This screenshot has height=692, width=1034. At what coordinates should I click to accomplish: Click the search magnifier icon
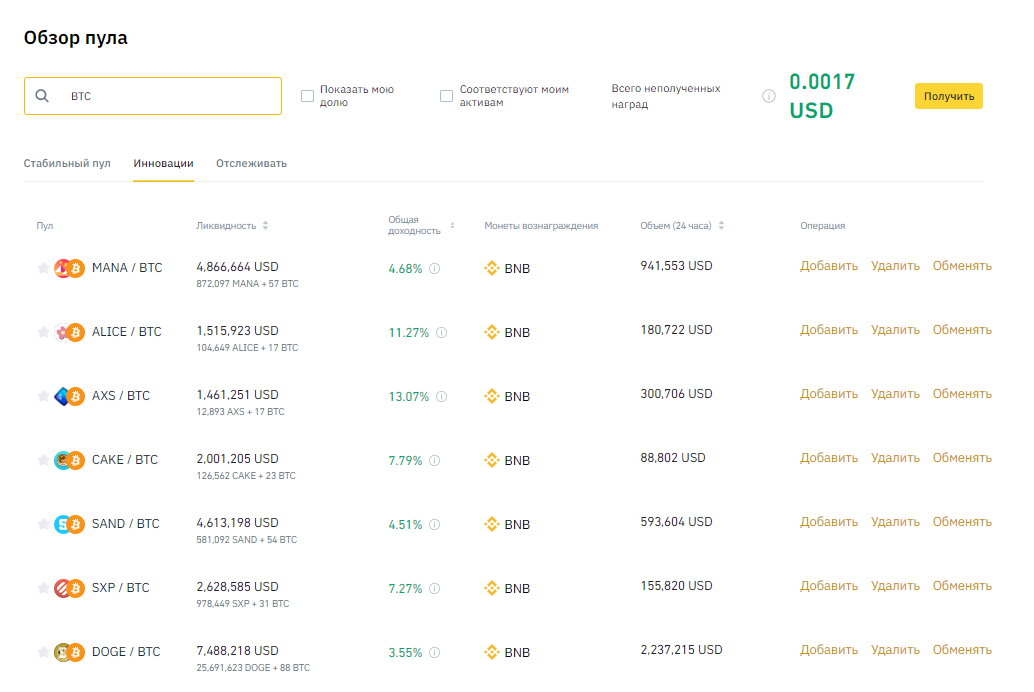(x=42, y=95)
